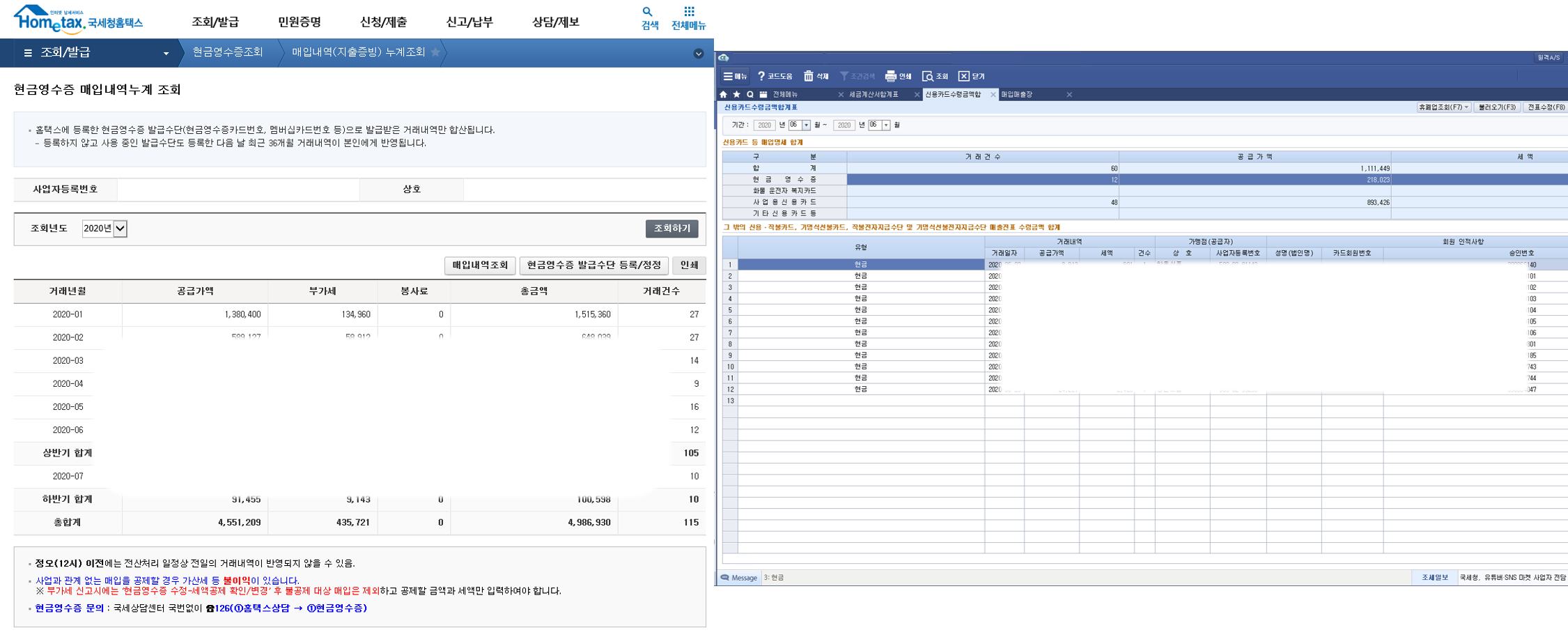Click the star favorites icon in tab bar
Viewport: 1568px width, 637px height.
[x=736, y=95]
